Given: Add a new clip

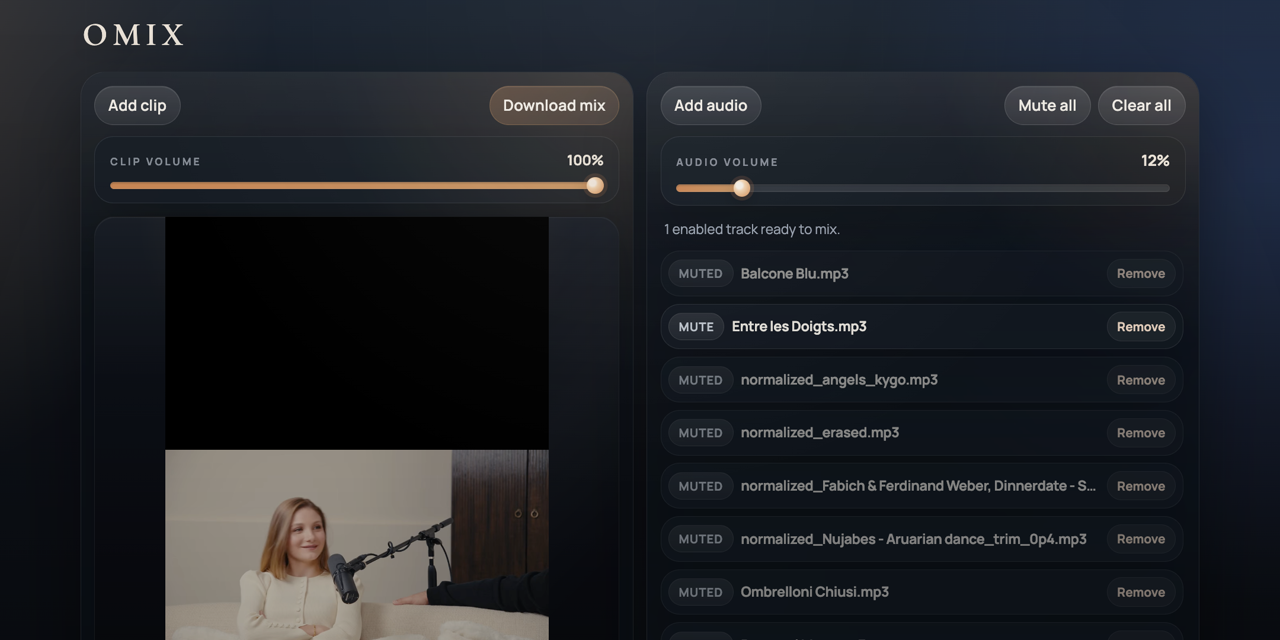Looking at the screenshot, I should point(137,105).
